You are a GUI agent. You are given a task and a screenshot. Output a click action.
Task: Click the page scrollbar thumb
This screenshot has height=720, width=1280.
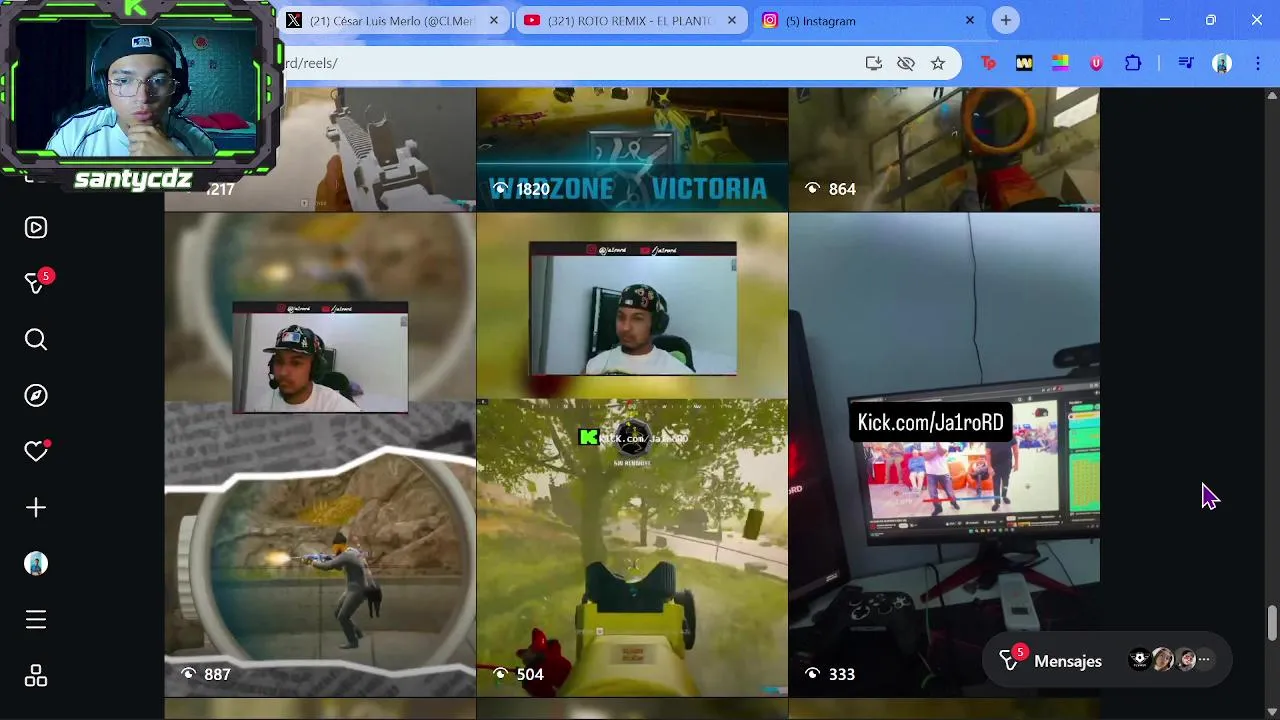coord(1272,623)
